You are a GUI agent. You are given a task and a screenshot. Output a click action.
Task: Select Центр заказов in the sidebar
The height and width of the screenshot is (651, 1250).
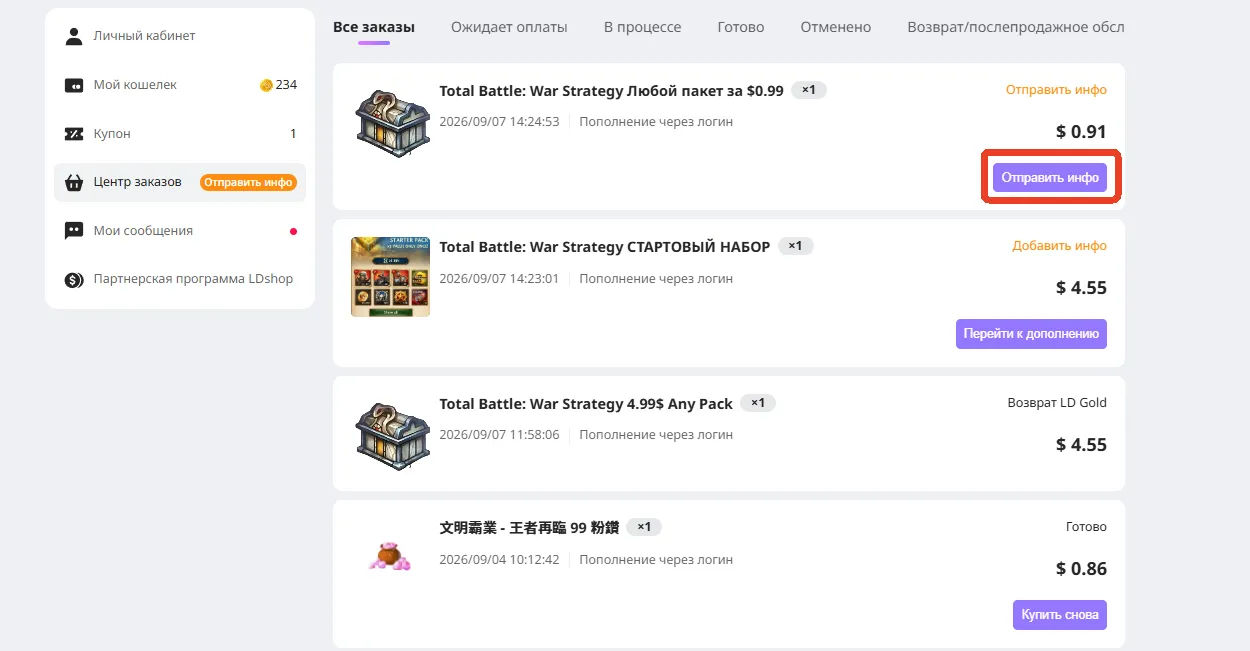[x=180, y=183]
